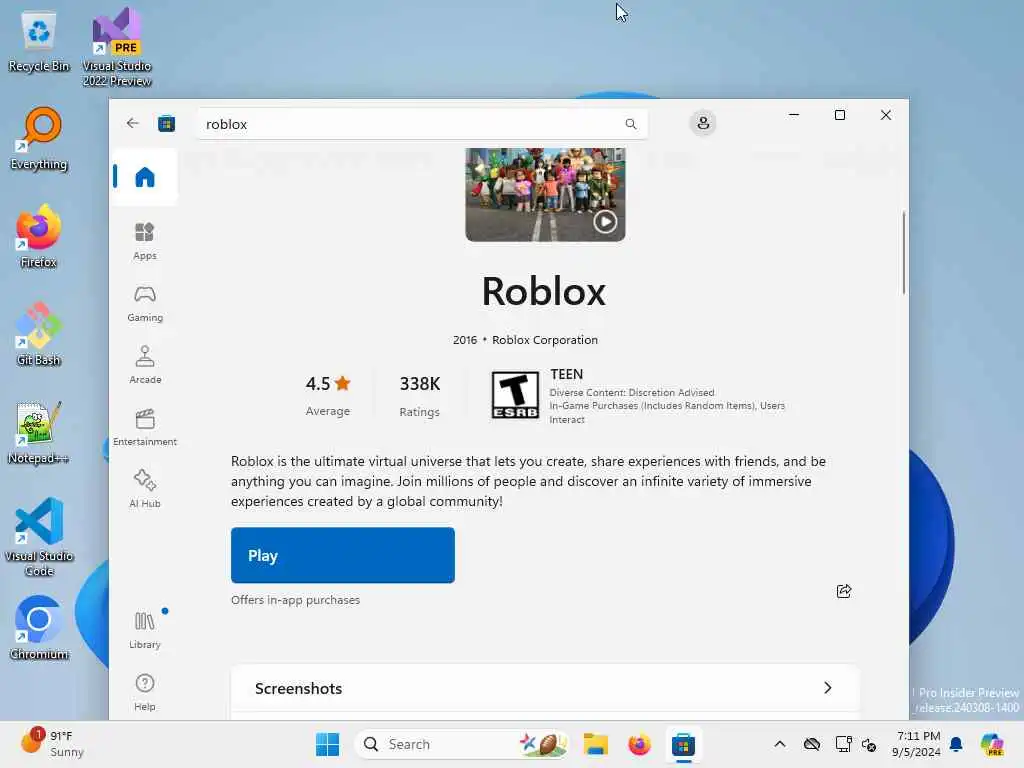Select the Recycle Bin desktop icon
Image resolution: width=1024 pixels, height=768 pixels.
click(39, 42)
